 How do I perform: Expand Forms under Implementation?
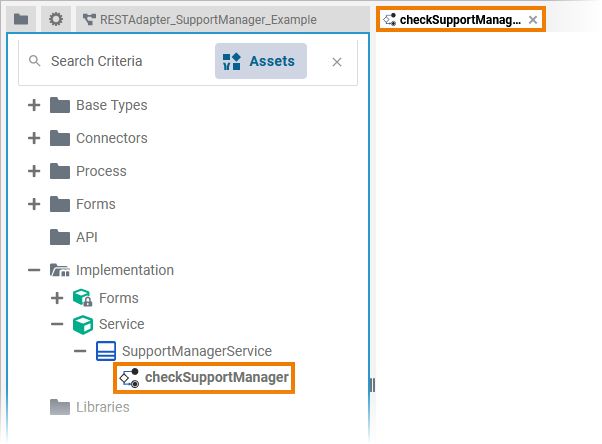(57, 298)
